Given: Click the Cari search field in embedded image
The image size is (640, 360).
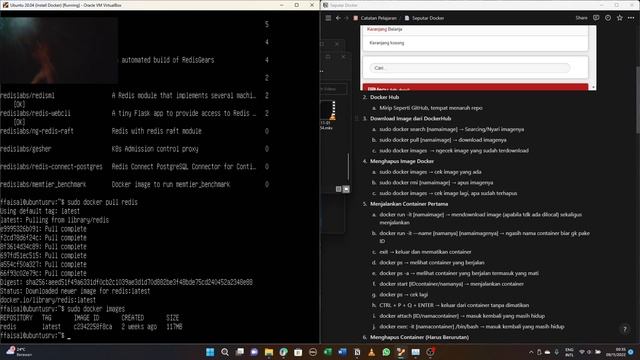Looking at the screenshot, I should click(469, 68).
